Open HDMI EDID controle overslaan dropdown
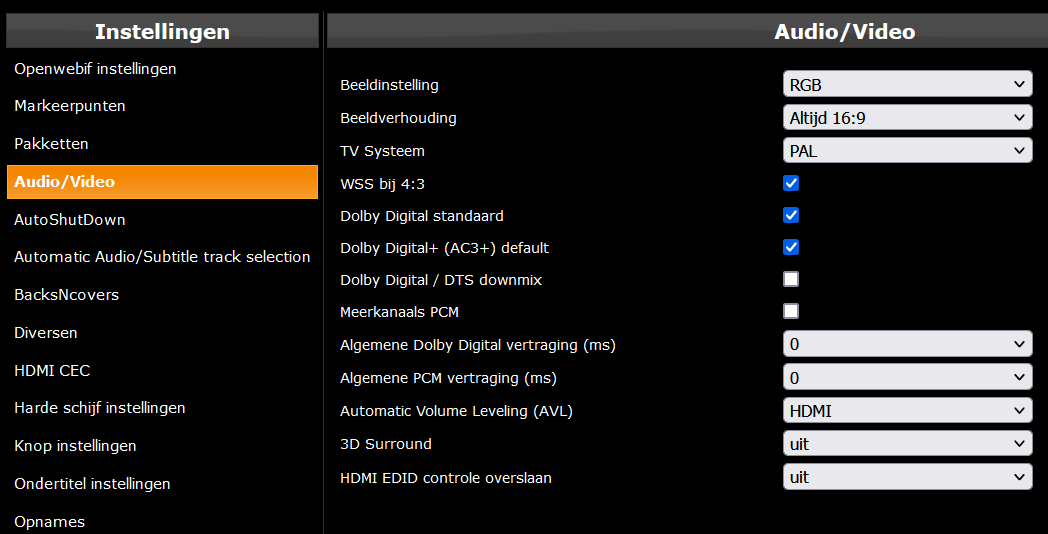This screenshot has width=1048, height=534. coord(908,477)
